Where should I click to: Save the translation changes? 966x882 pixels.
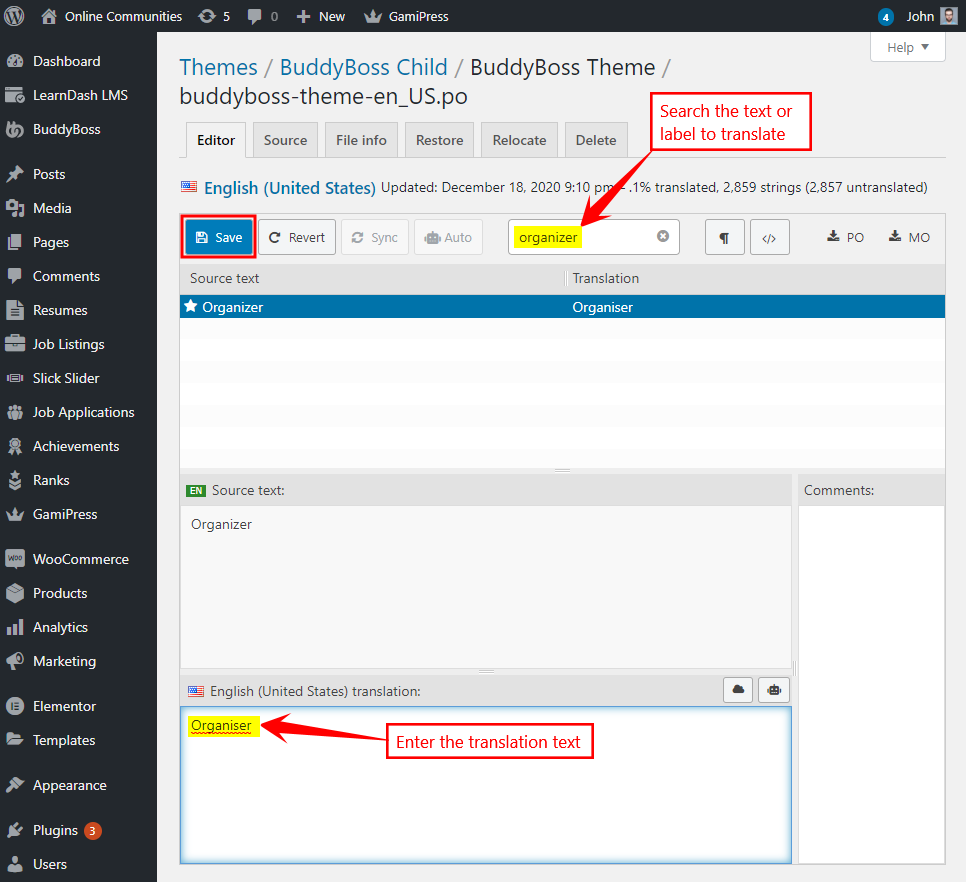[x=218, y=237]
